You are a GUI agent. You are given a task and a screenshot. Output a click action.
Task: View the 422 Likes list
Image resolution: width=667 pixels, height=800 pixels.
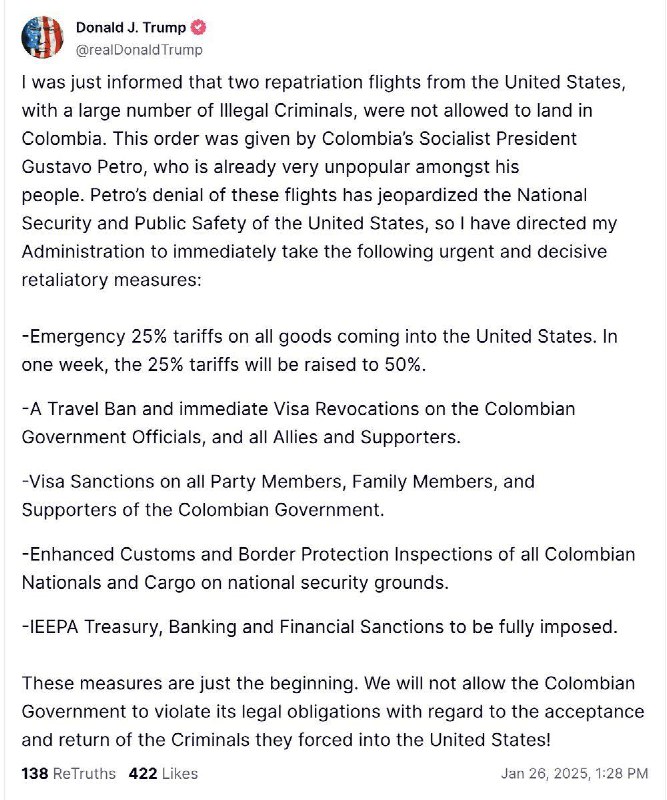pyautogui.click(x=163, y=773)
